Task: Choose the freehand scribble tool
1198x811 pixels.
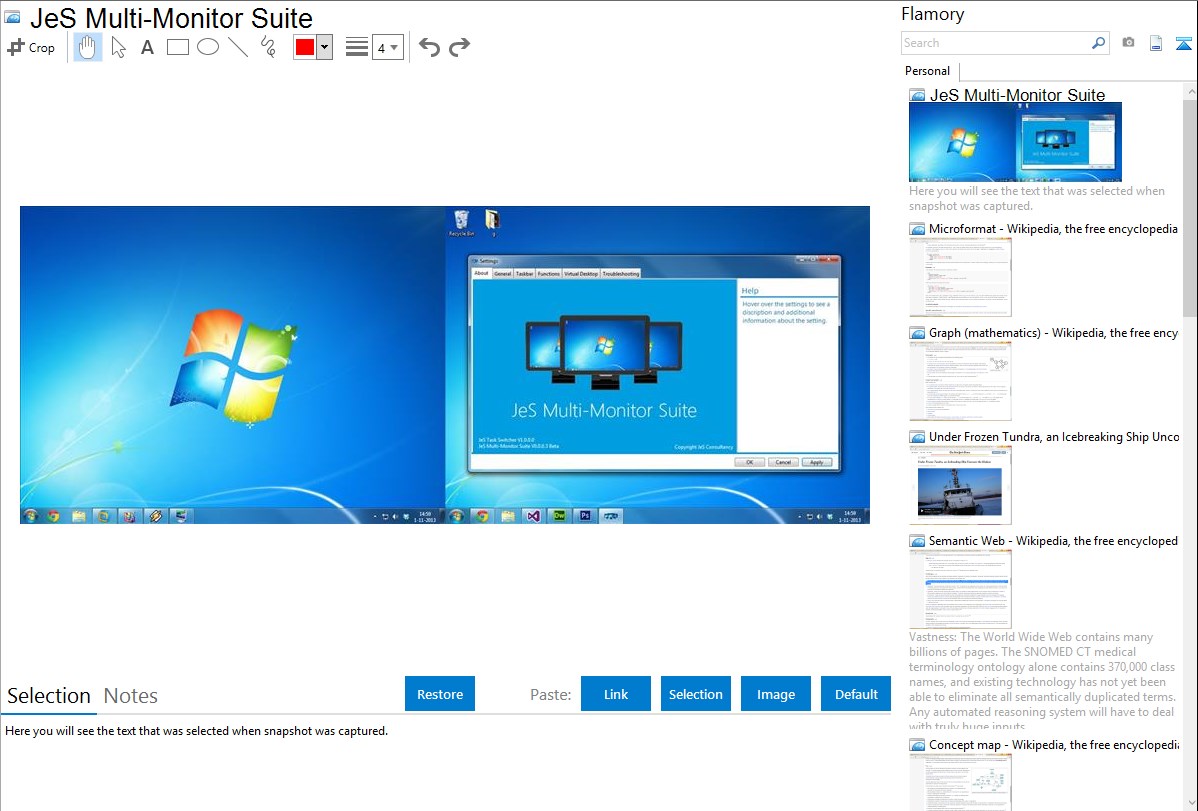Action: click(268, 47)
